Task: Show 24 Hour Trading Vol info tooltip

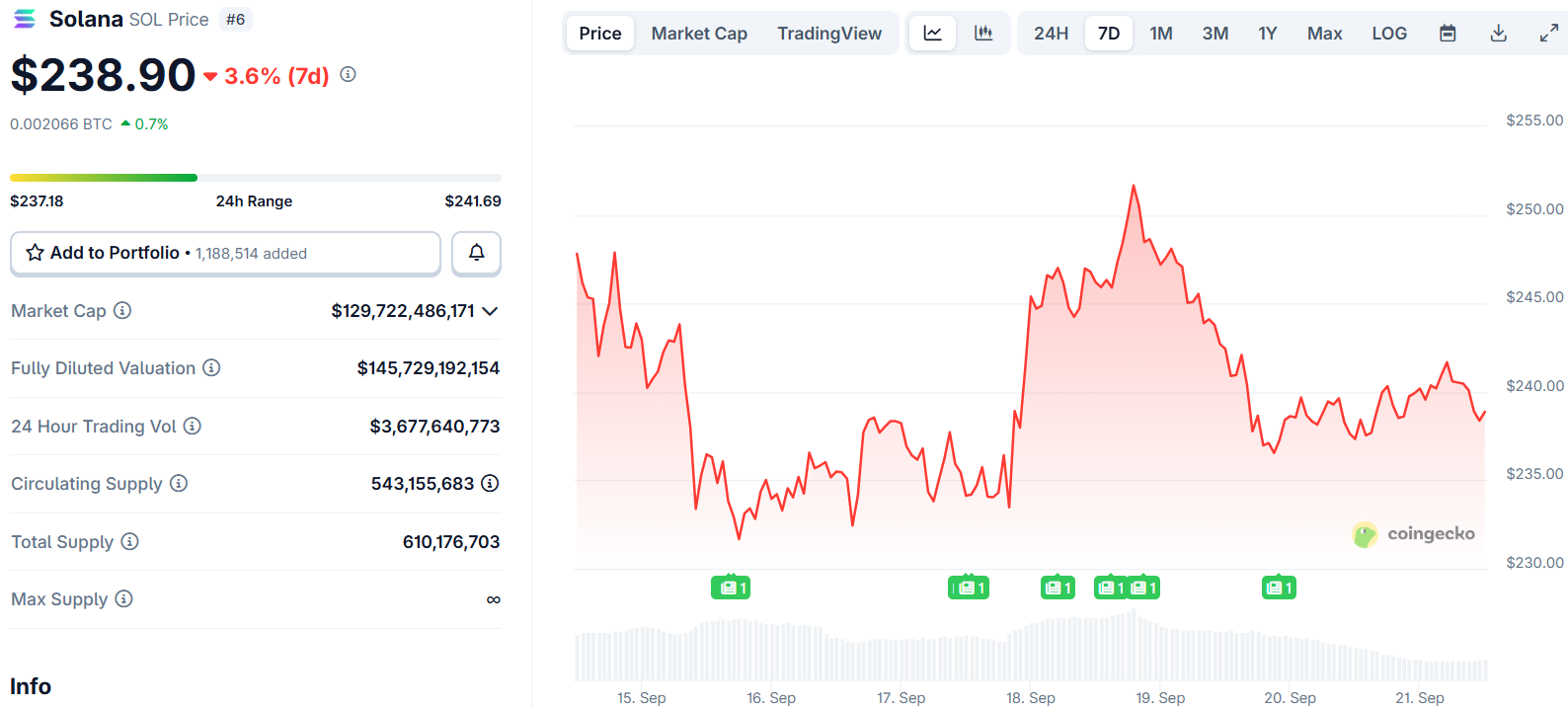Action: pos(193,426)
